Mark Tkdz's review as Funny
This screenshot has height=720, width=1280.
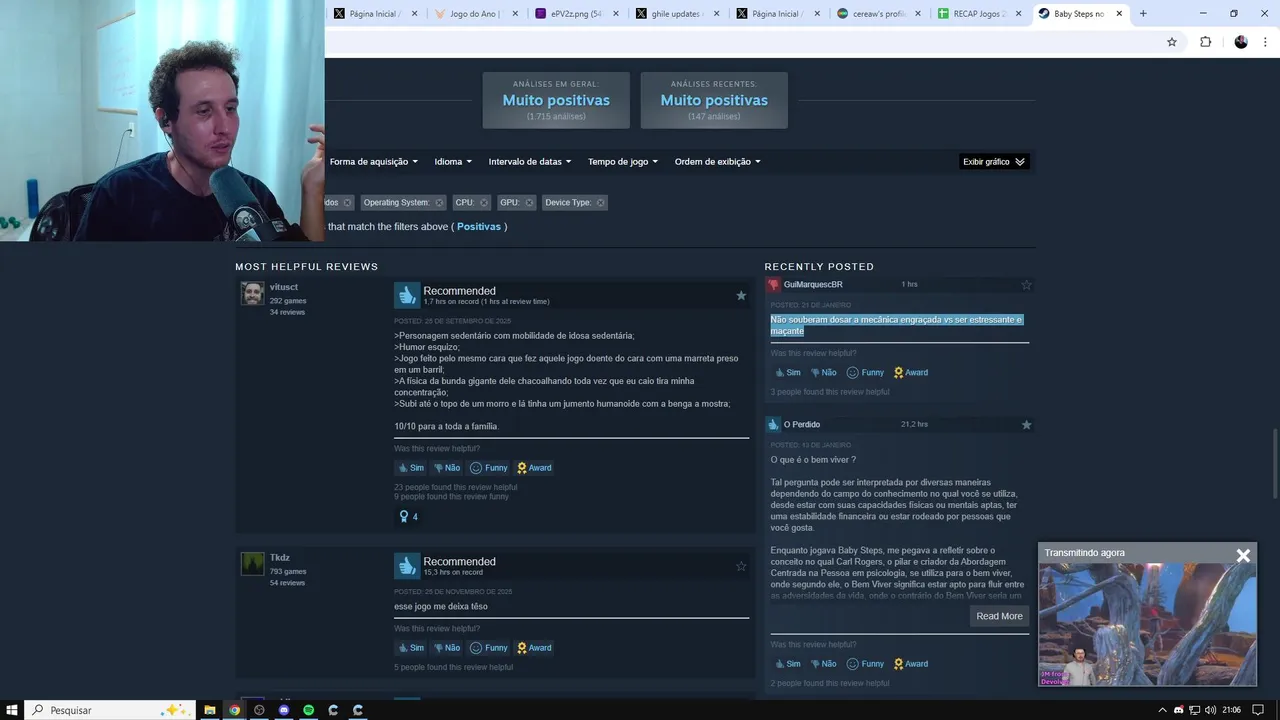click(489, 648)
